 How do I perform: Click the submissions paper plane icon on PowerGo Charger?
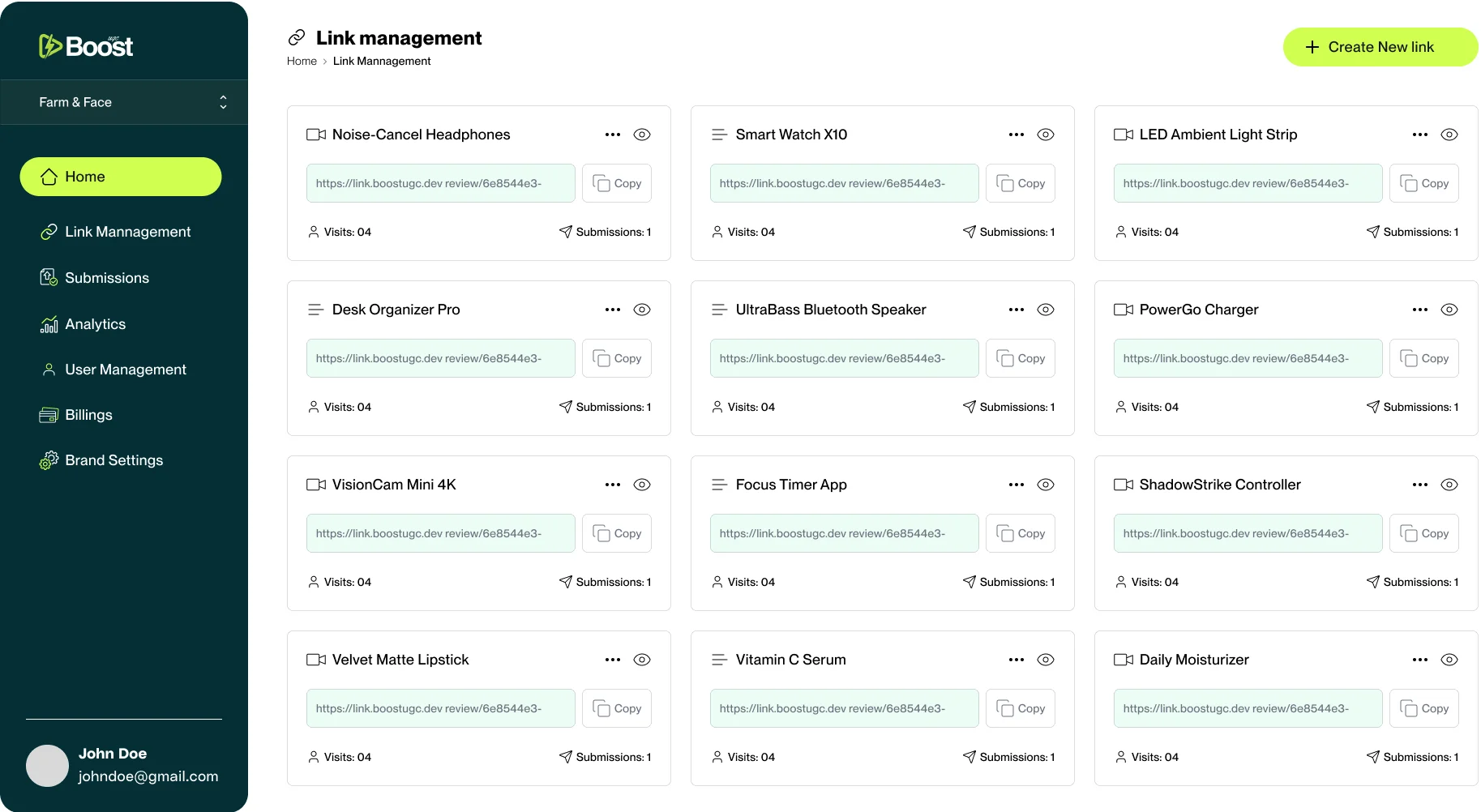click(1372, 407)
